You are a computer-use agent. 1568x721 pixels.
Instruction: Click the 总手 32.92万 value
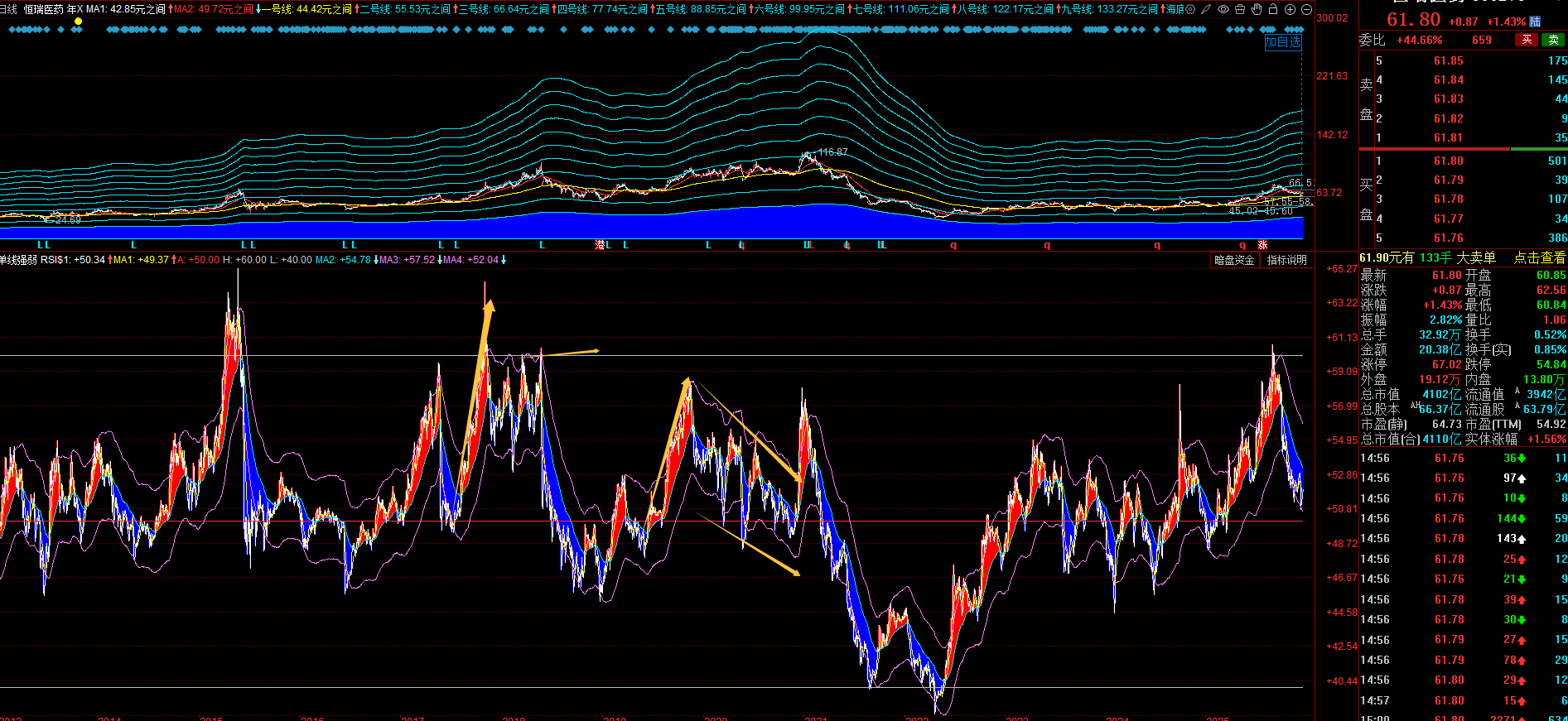click(x=1440, y=334)
